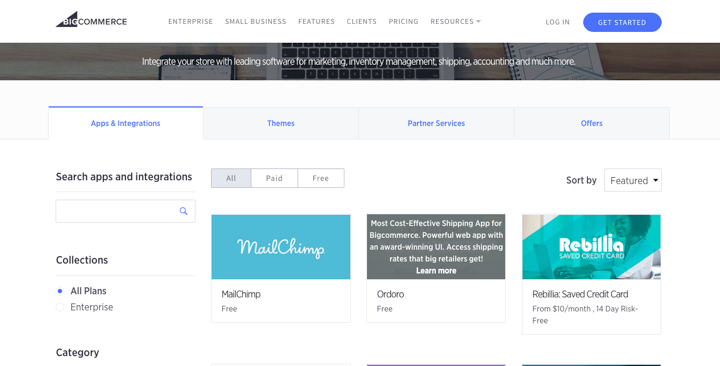Viewport: 720px width, 366px height.
Task: Go to Features page
Action: [316, 22]
